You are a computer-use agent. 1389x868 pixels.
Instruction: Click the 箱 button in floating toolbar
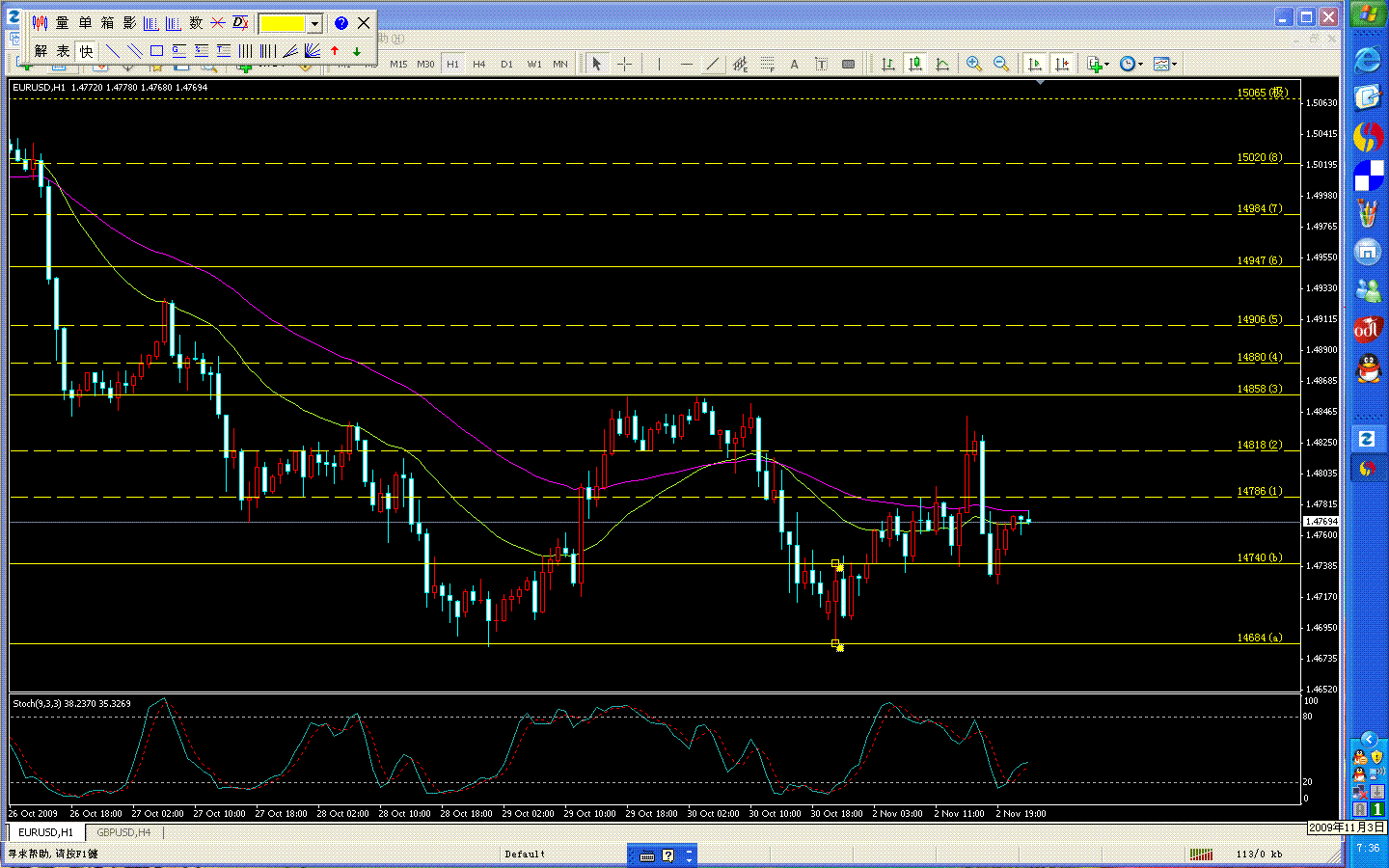(x=107, y=23)
